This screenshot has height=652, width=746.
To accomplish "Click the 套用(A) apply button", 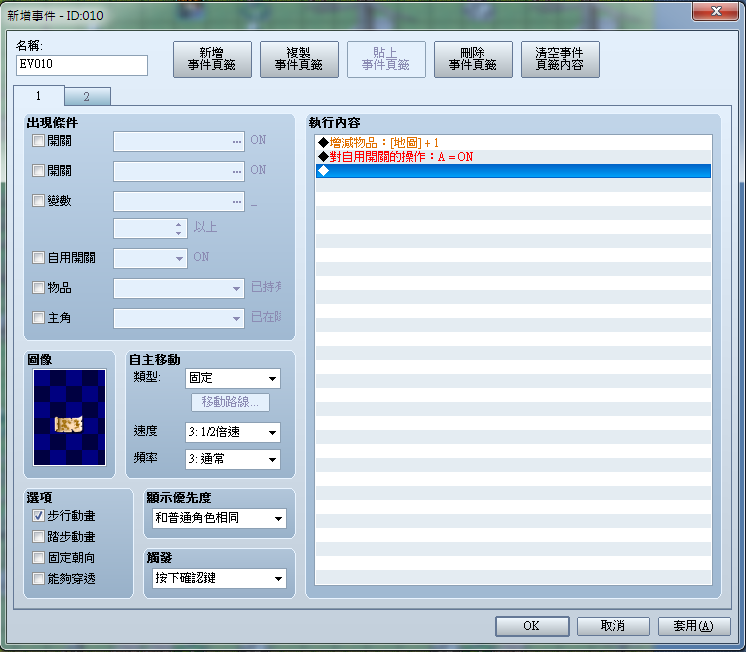I will click(694, 626).
